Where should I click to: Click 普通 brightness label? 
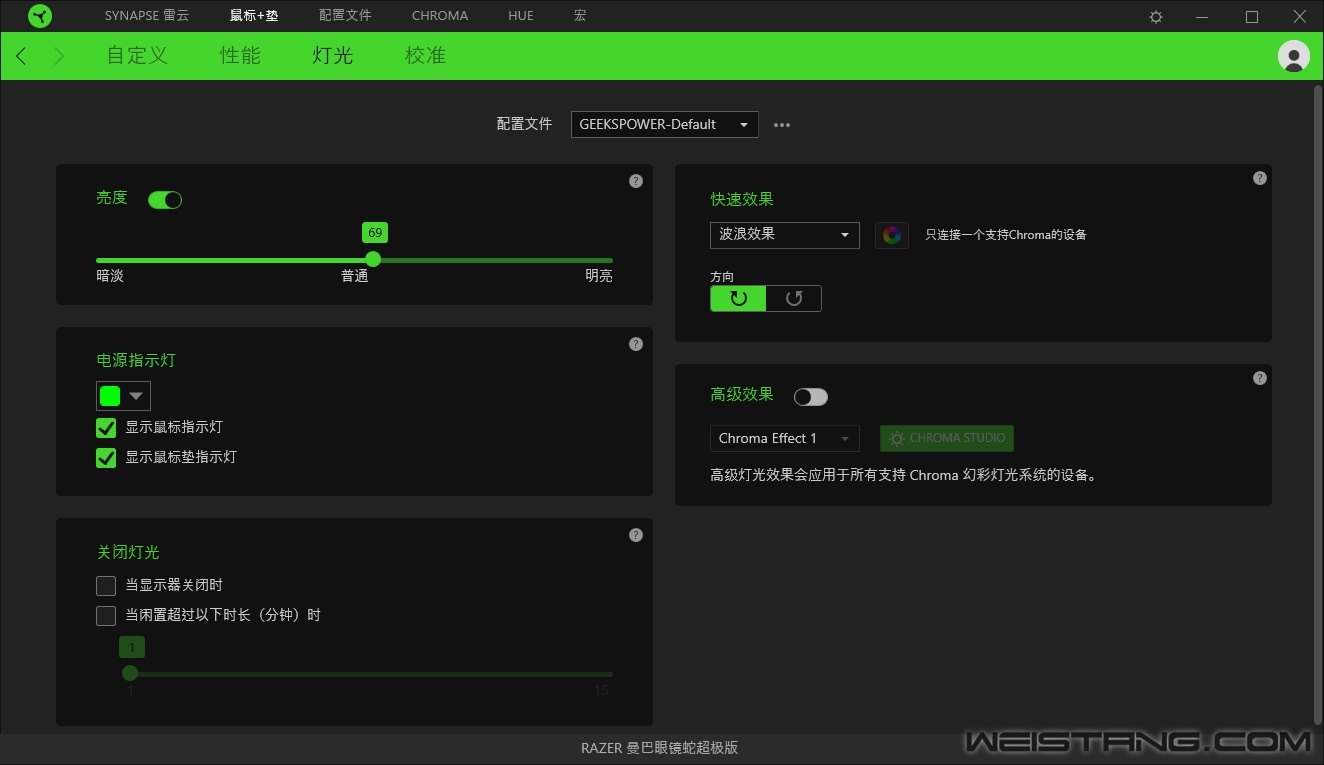pyautogui.click(x=355, y=276)
